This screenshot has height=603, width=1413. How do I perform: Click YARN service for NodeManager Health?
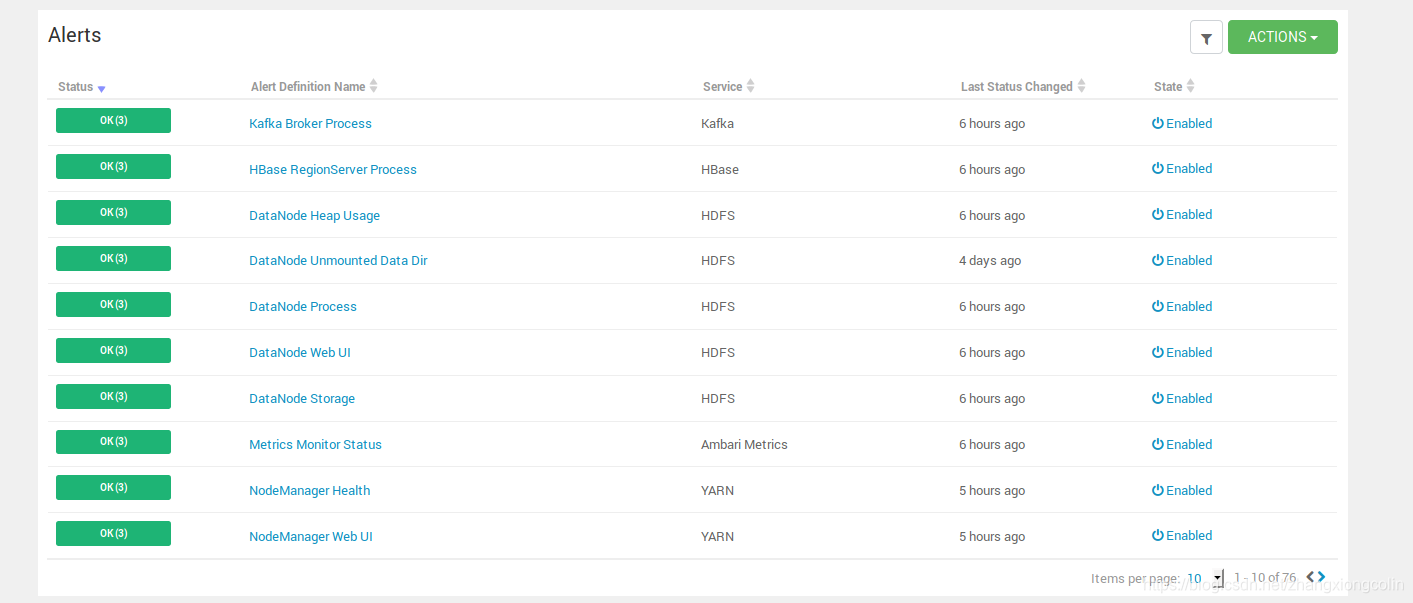[x=717, y=491]
